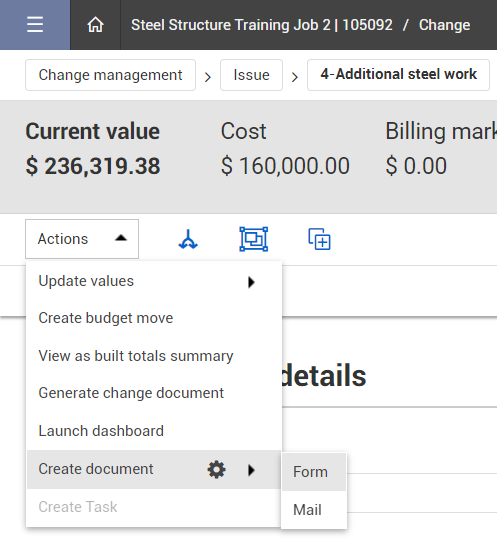
Task: Click the duplicate/add copy toolbar icon
Action: click(x=319, y=239)
